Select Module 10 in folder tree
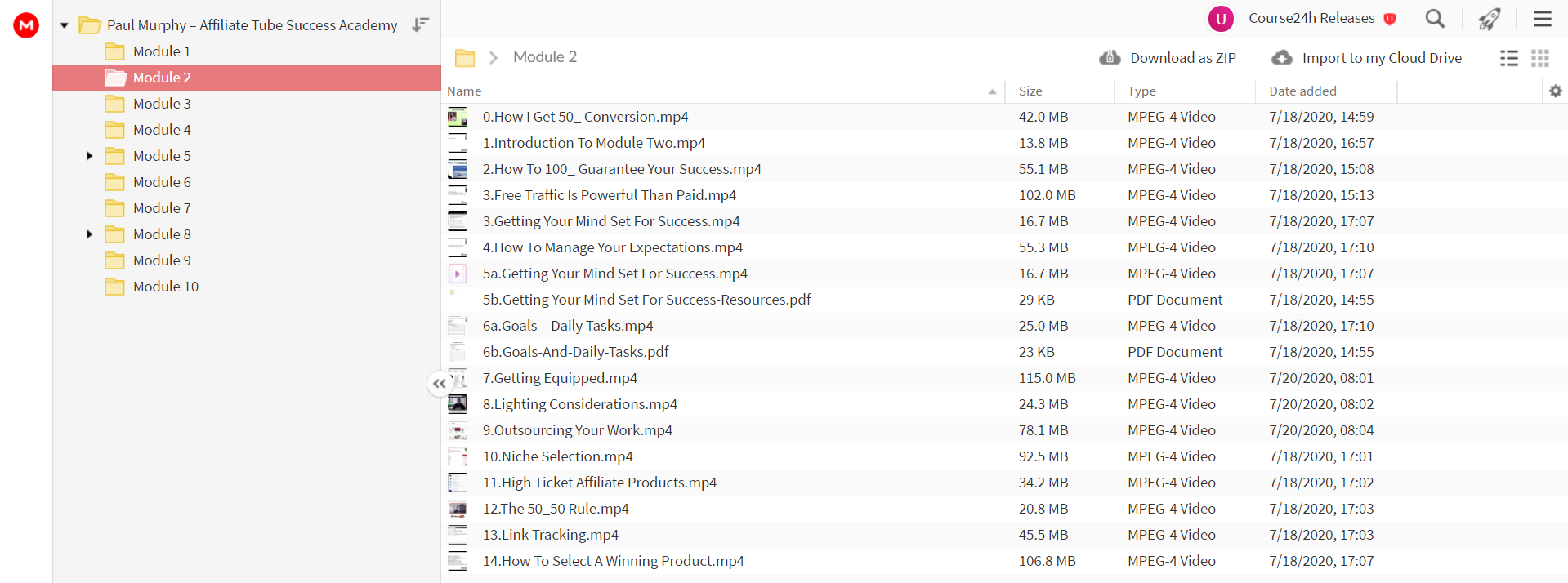 pyautogui.click(x=166, y=287)
